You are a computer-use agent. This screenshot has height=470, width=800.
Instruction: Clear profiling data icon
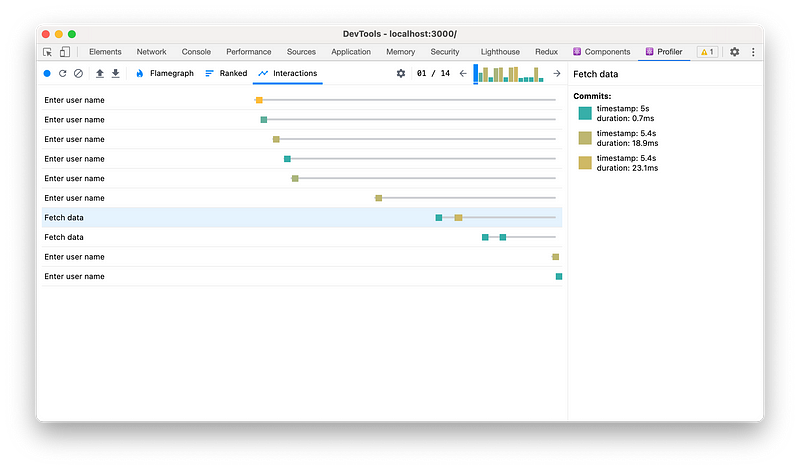(78, 74)
